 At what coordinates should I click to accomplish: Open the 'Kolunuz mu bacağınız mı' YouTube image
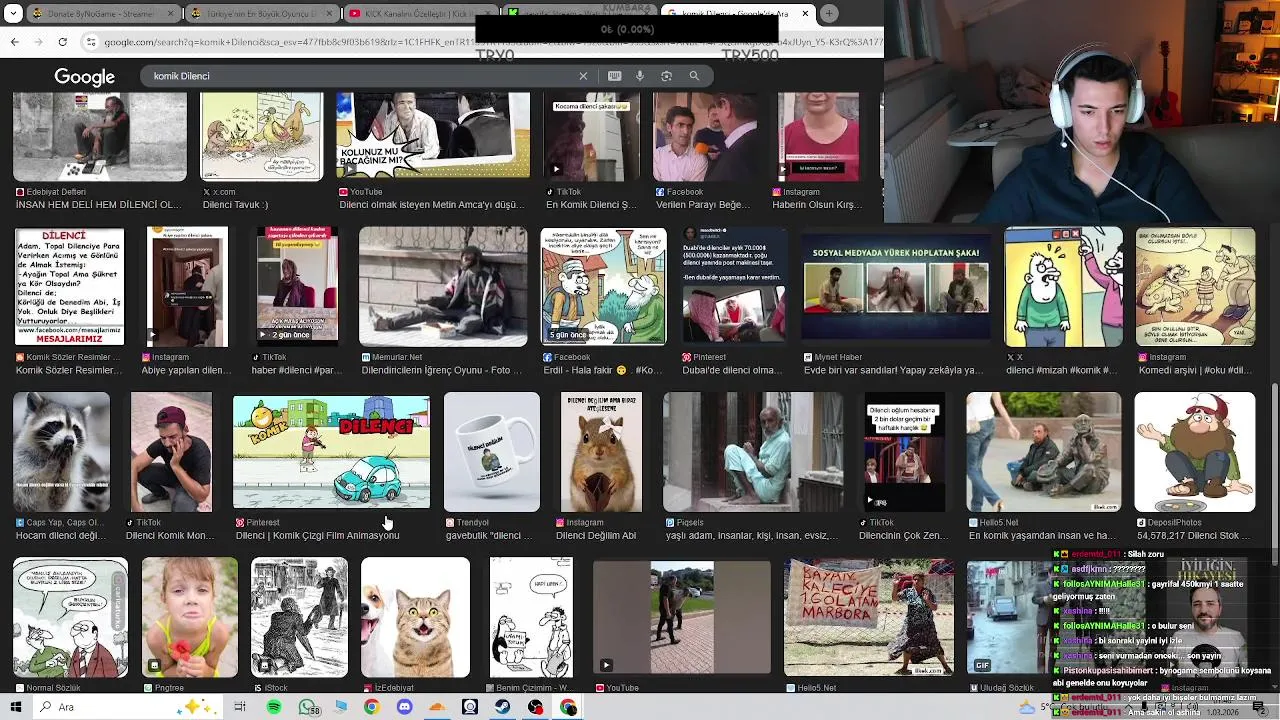(433, 136)
